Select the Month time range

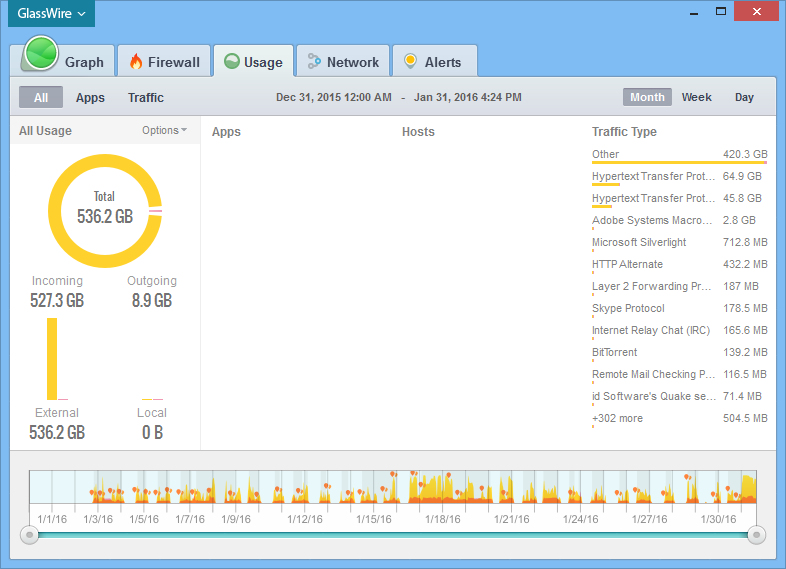pyautogui.click(x=647, y=97)
